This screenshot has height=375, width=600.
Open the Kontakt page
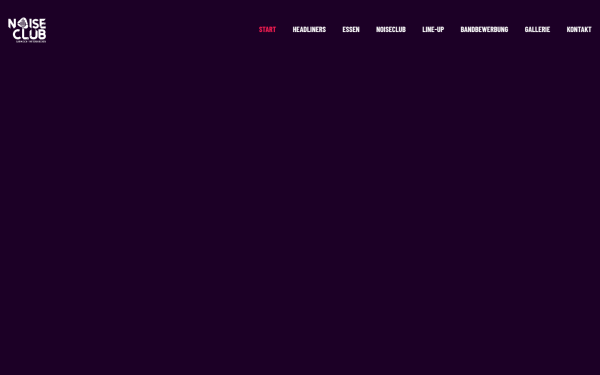(x=579, y=29)
